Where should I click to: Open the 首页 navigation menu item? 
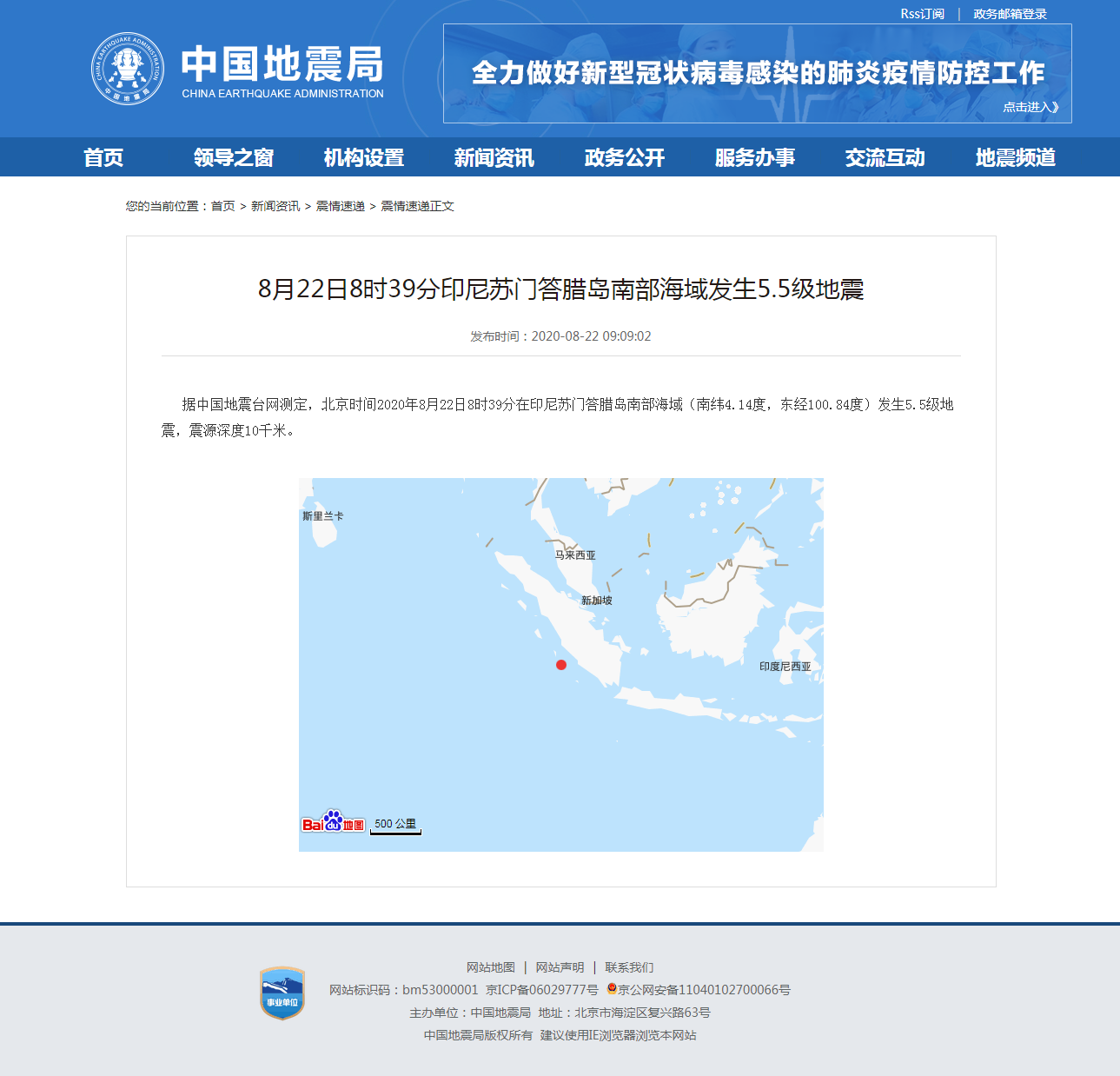103,157
